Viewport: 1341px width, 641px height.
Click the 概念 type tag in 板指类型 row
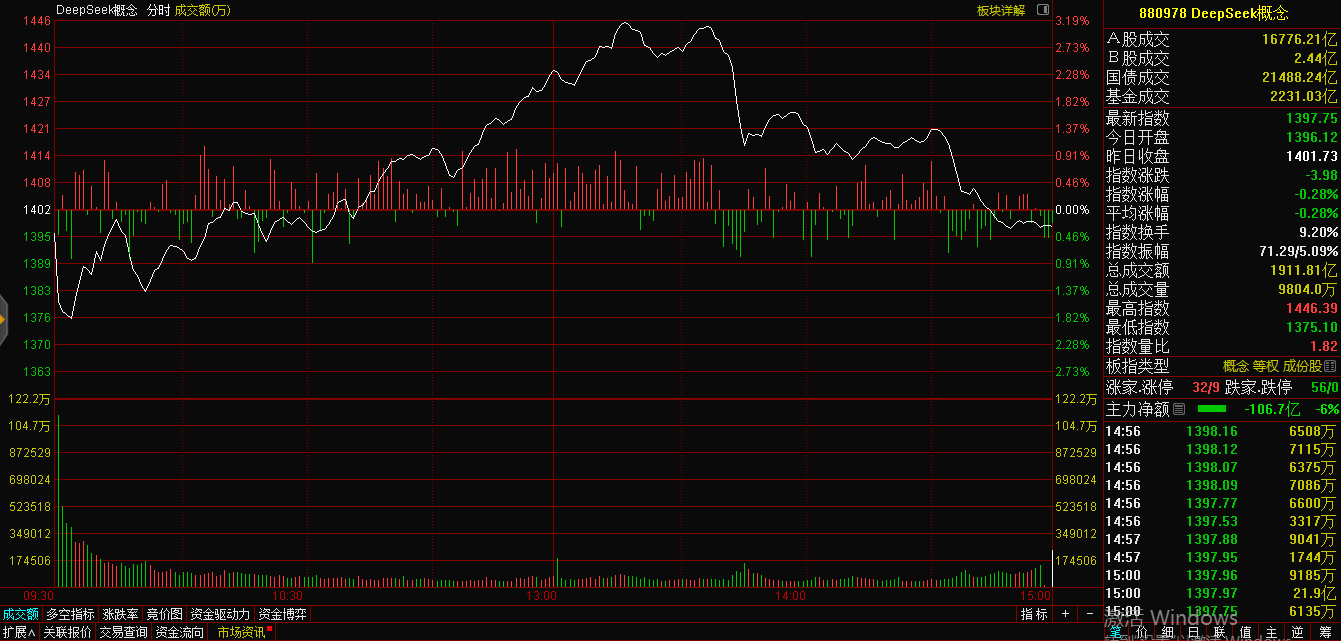click(1236, 367)
